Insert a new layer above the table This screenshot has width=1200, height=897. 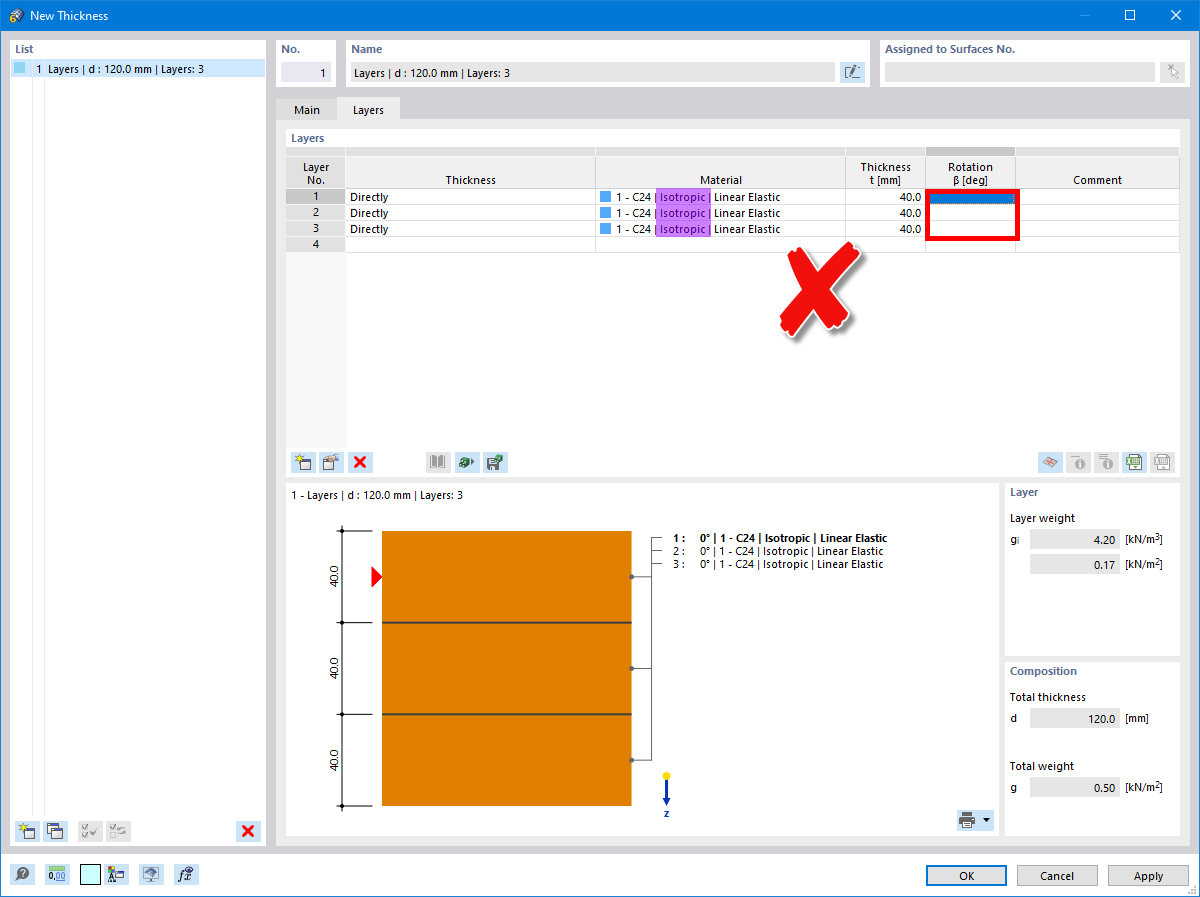(x=302, y=462)
